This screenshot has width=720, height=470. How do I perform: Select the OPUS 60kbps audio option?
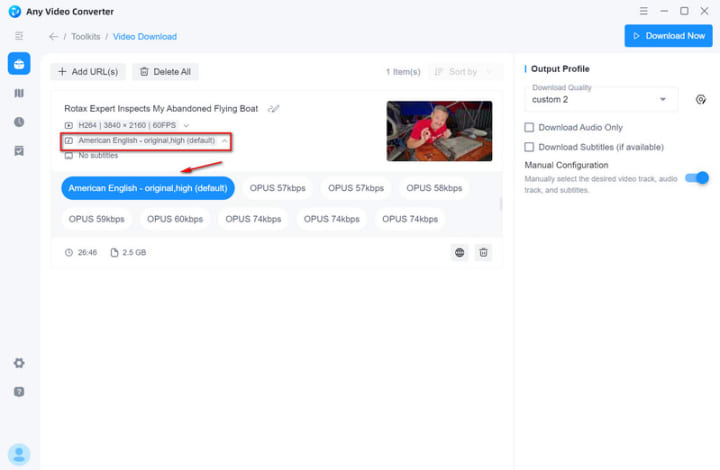pyautogui.click(x=175, y=219)
